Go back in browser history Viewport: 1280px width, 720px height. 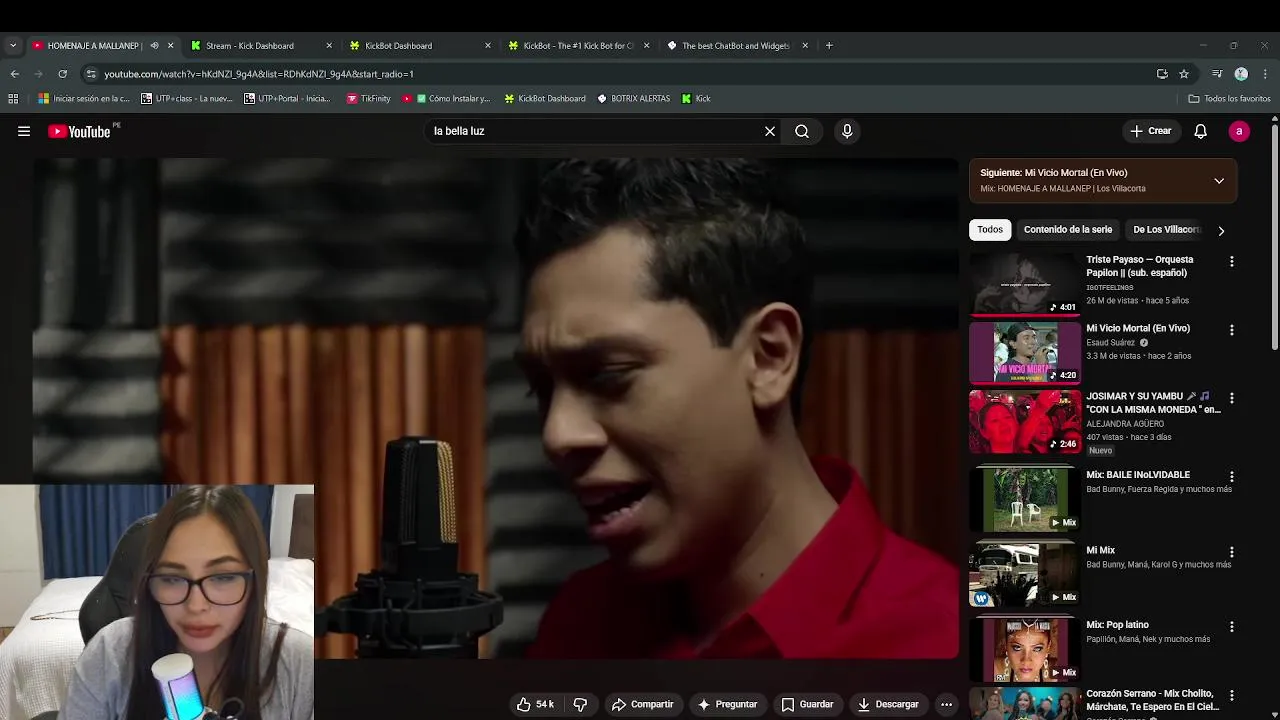point(14,74)
